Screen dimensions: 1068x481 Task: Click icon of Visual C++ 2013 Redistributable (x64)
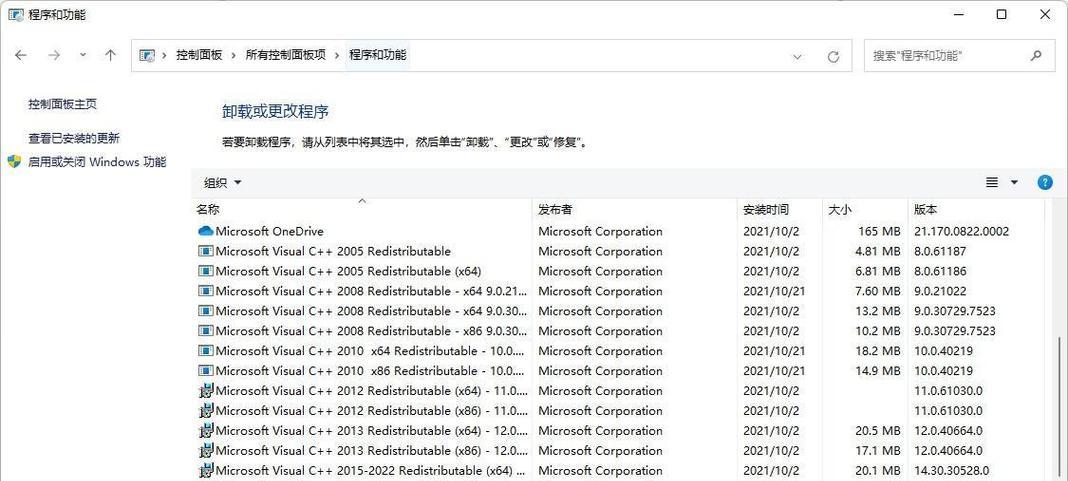206,431
